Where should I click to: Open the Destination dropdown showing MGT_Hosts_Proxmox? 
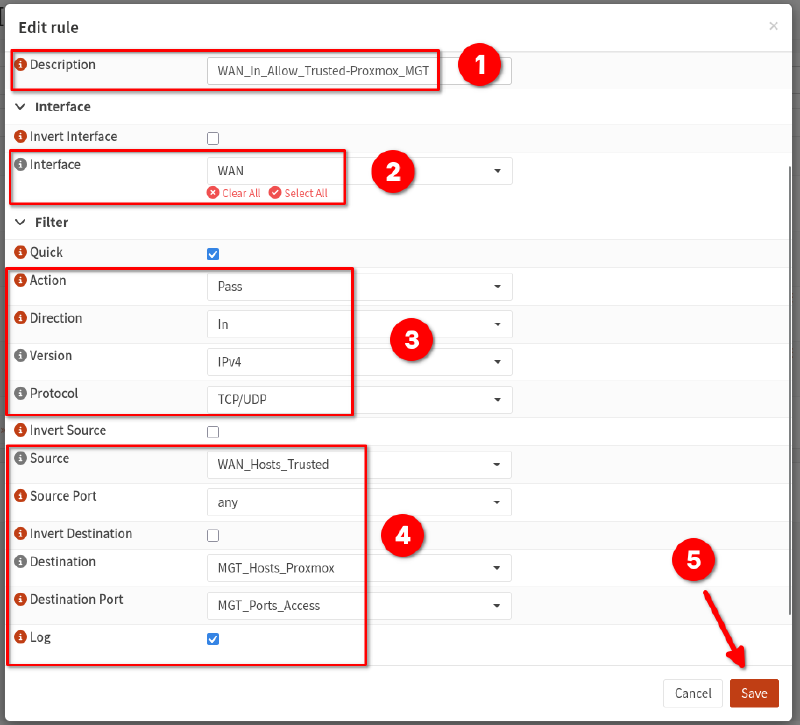click(x=360, y=568)
